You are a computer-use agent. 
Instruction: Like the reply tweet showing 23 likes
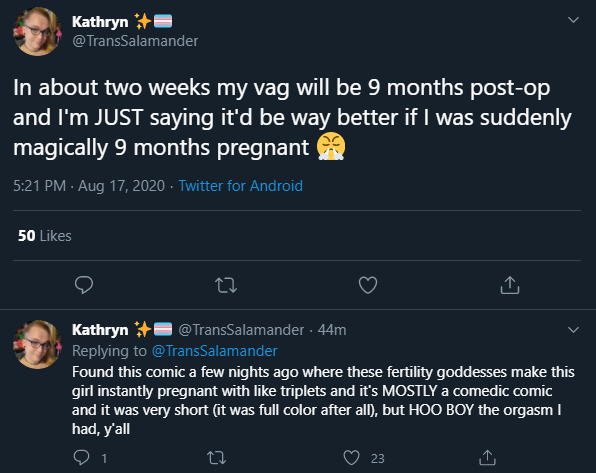(x=351, y=457)
